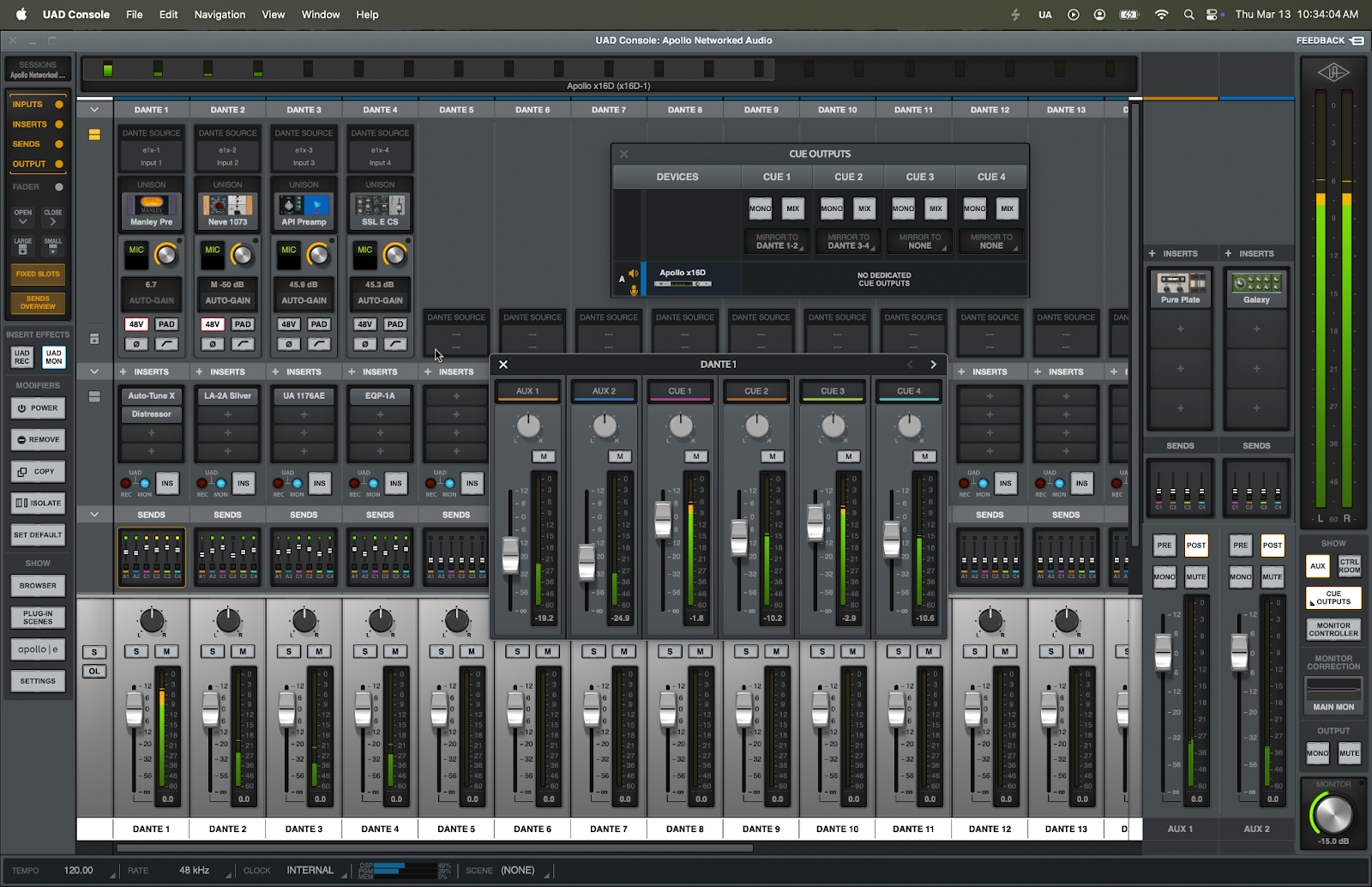Open the SSL E CS Unison plug-in thumbnail

click(x=380, y=210)
